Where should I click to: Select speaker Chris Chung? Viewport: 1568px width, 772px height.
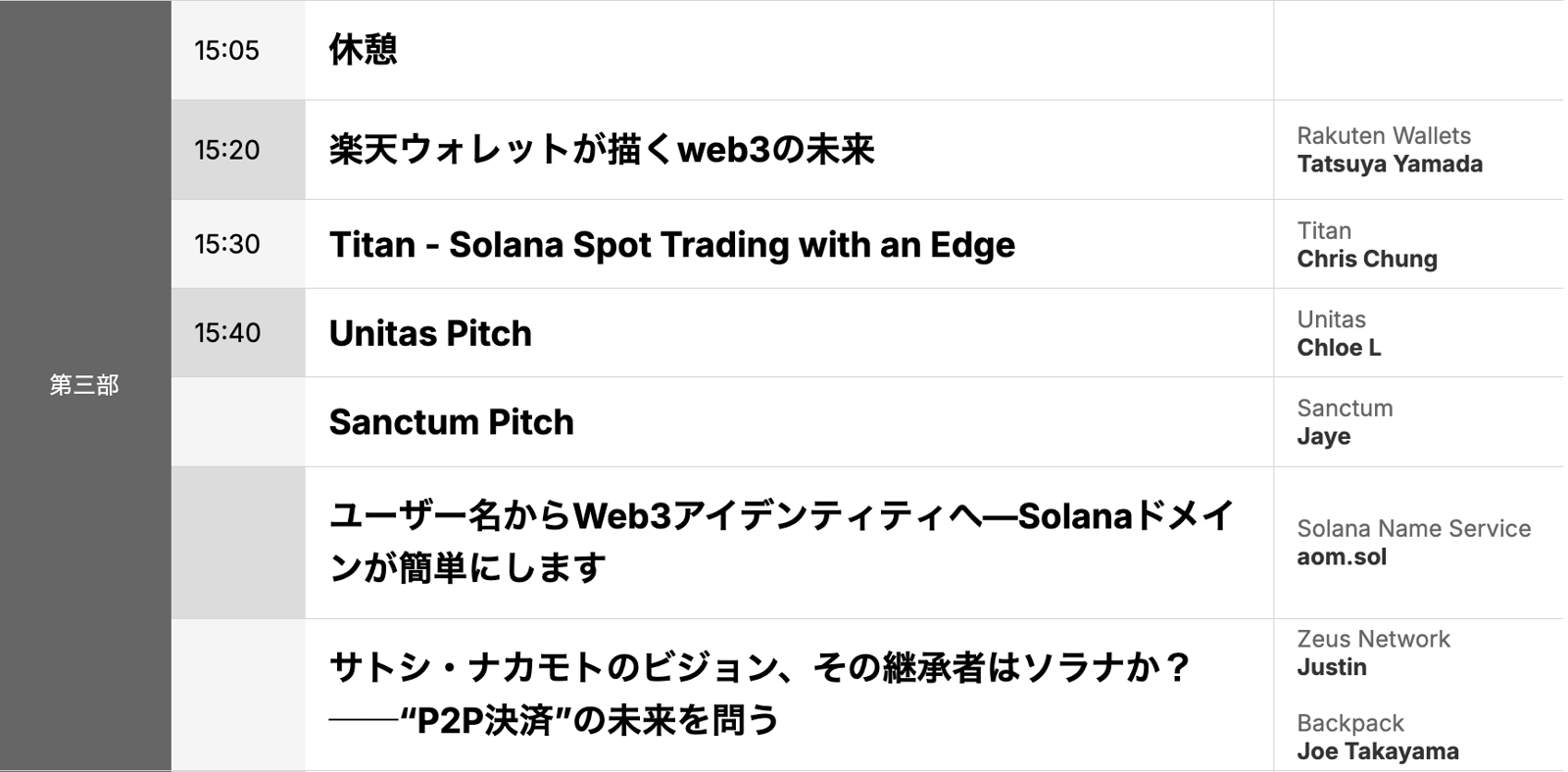pyautogui.click(x=1366, y=260)
